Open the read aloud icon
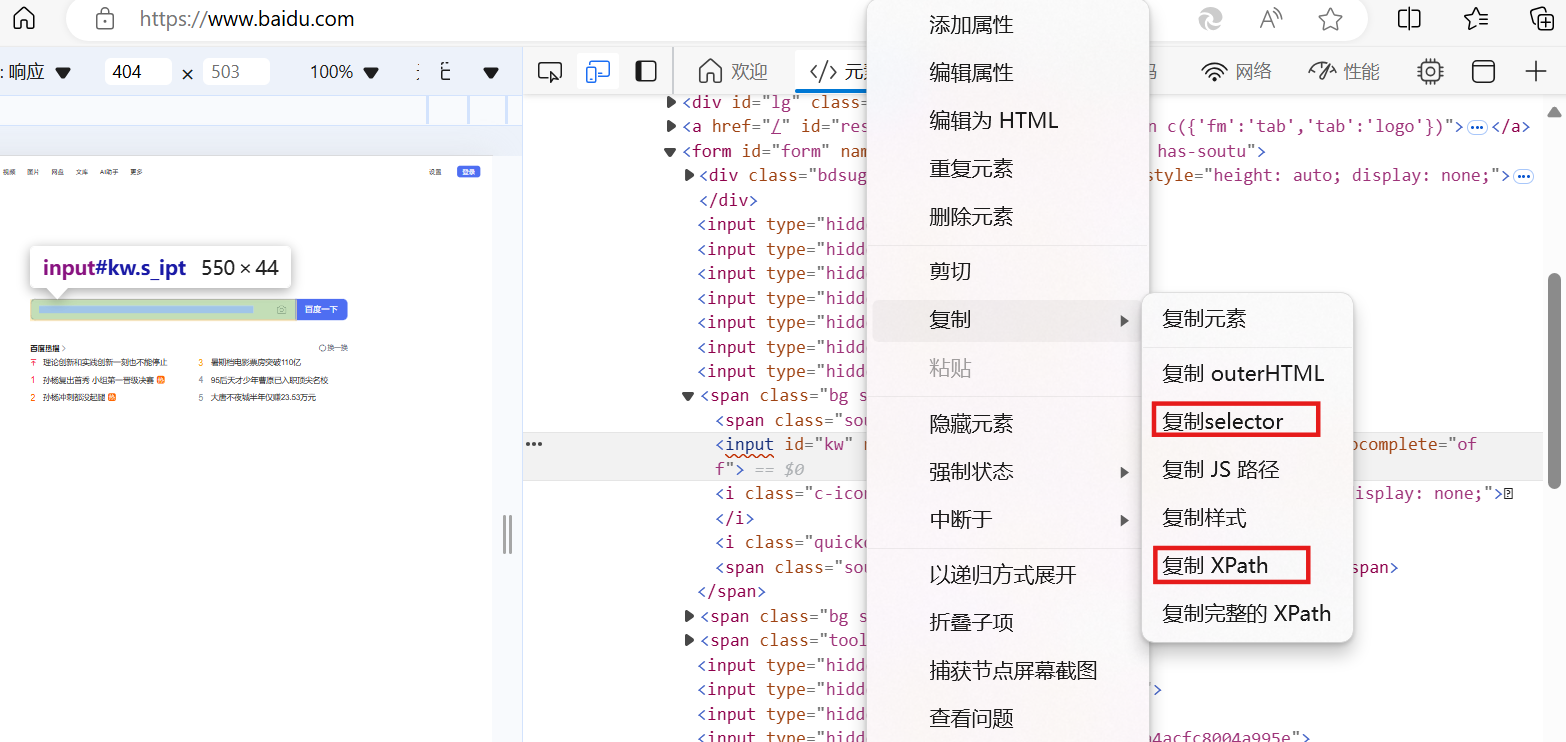 (x=1270, y=18)
